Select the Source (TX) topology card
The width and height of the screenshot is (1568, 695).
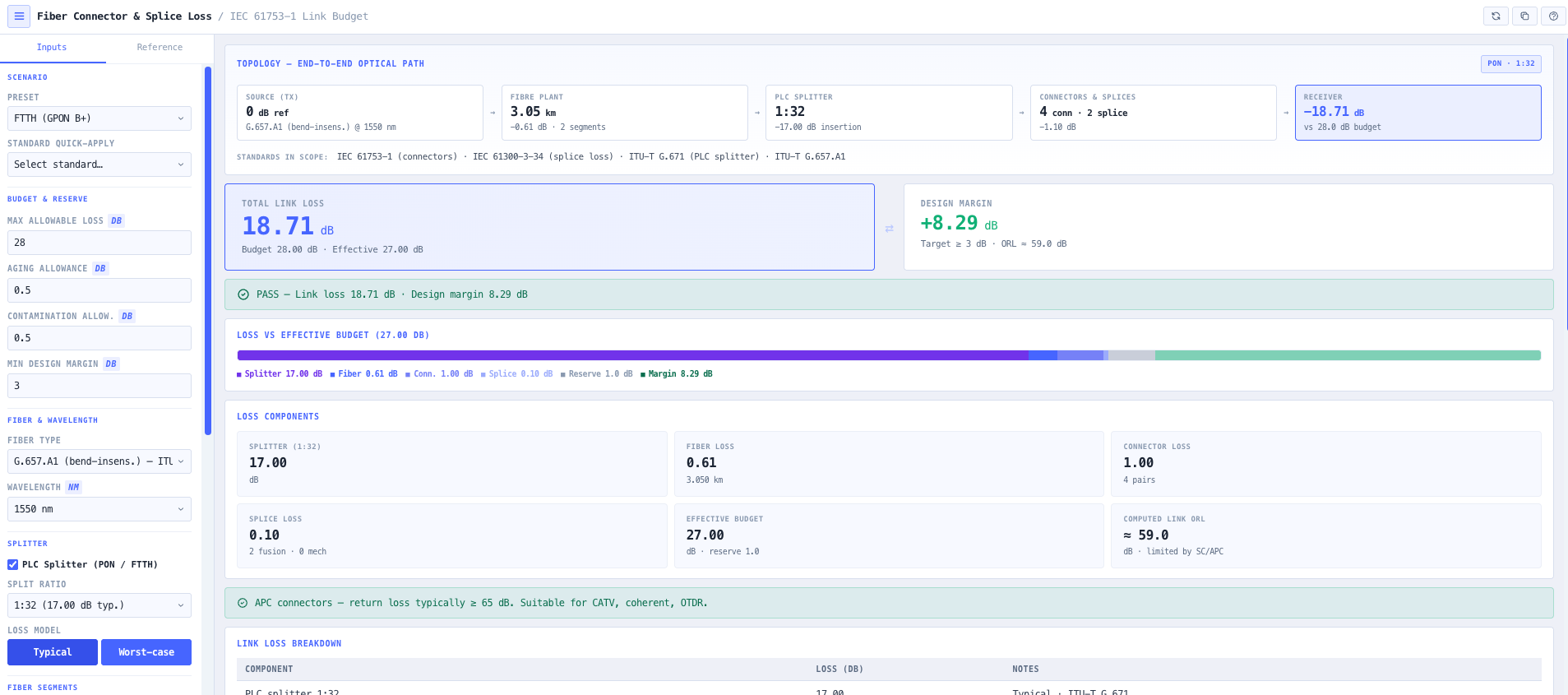(360, 113)
